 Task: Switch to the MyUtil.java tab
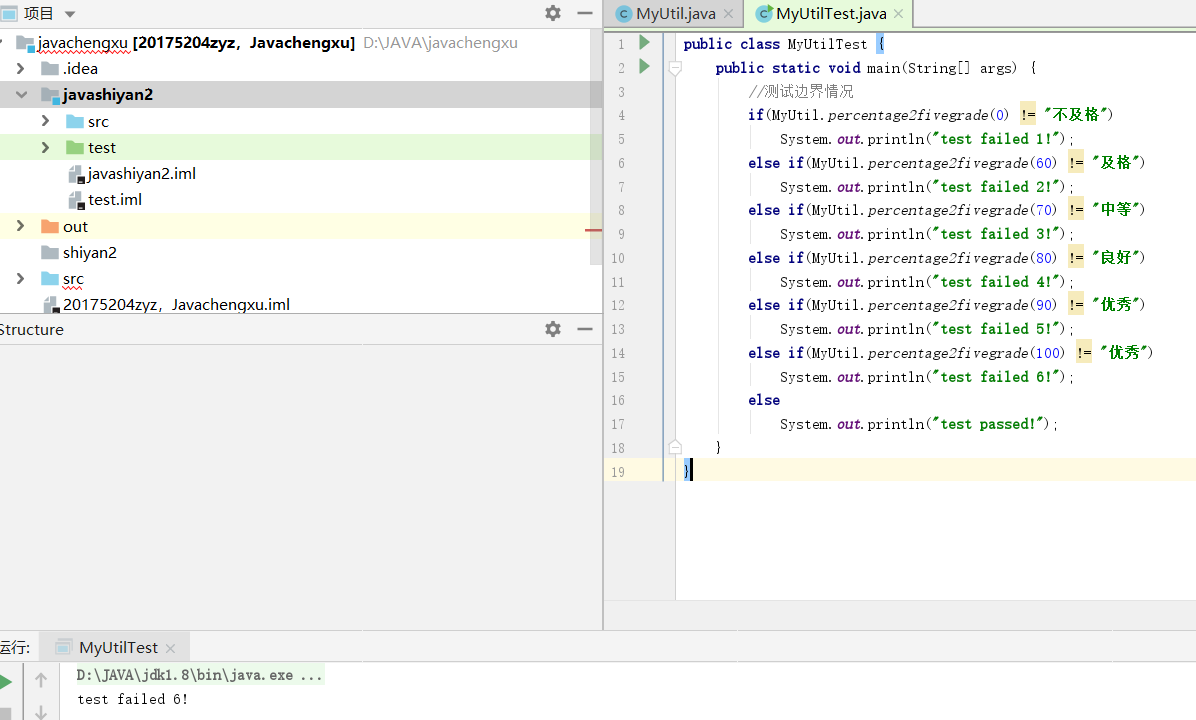pos(676,14)
